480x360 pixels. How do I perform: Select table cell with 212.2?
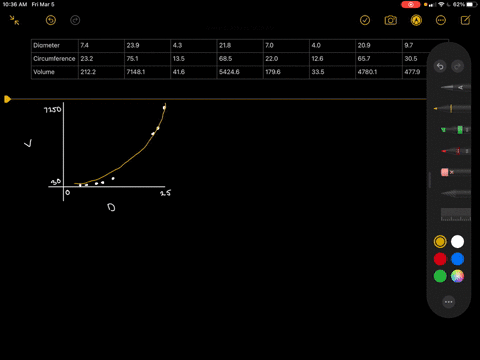coord(101,72)
